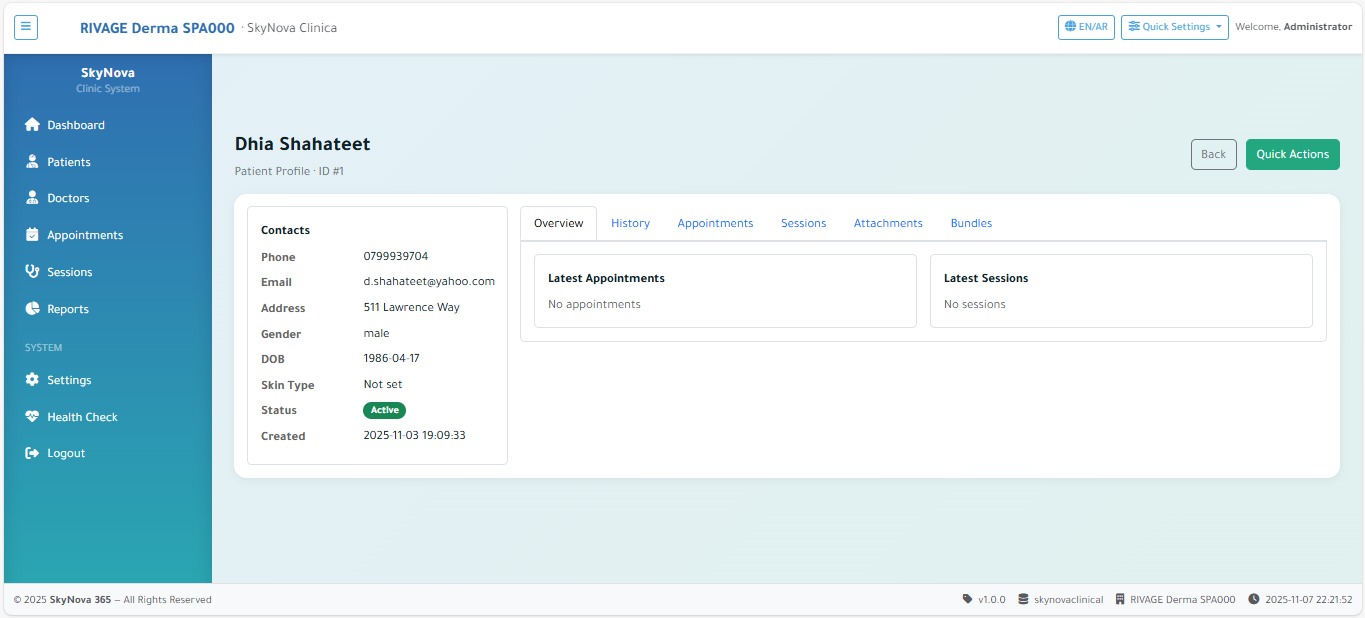Go to the Attachments tab
This screenshot has width=1365, height=618.
[x=888, y=223]
